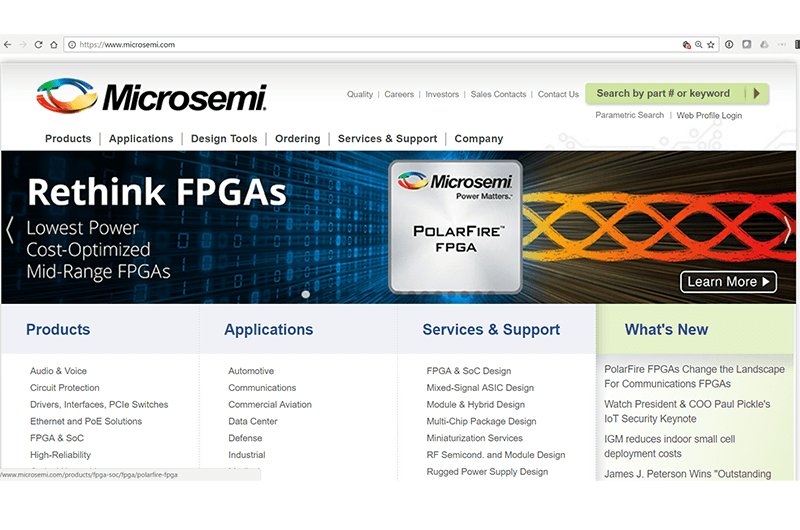Viewport: 800px width, 530px height.
Task: Click the search by part number field
Action: pyautogui.click(x=665, y=93)
